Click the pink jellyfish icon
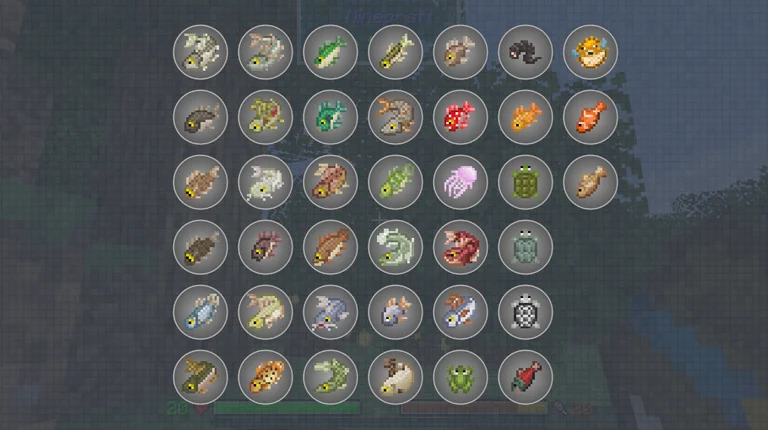The image size is (768, 430). 460,182
